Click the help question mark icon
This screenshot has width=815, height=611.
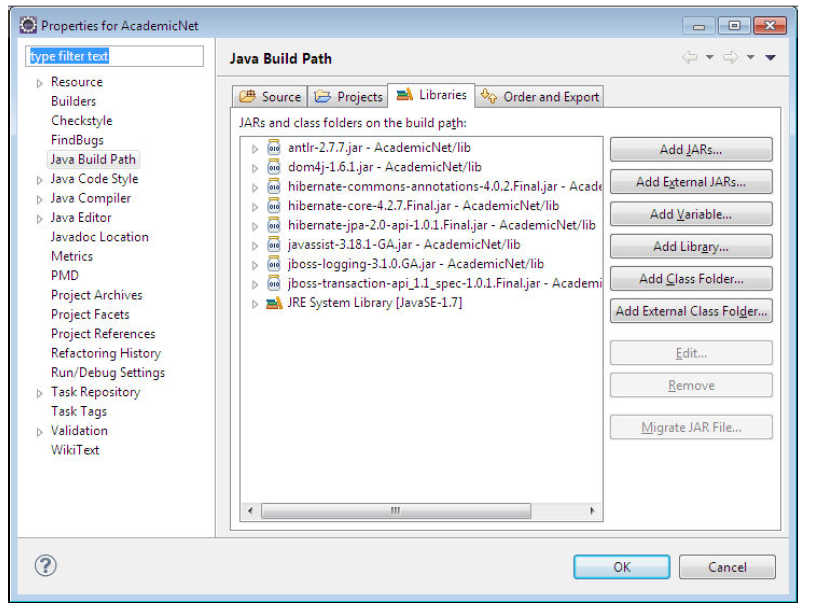(x=45, y=566)
